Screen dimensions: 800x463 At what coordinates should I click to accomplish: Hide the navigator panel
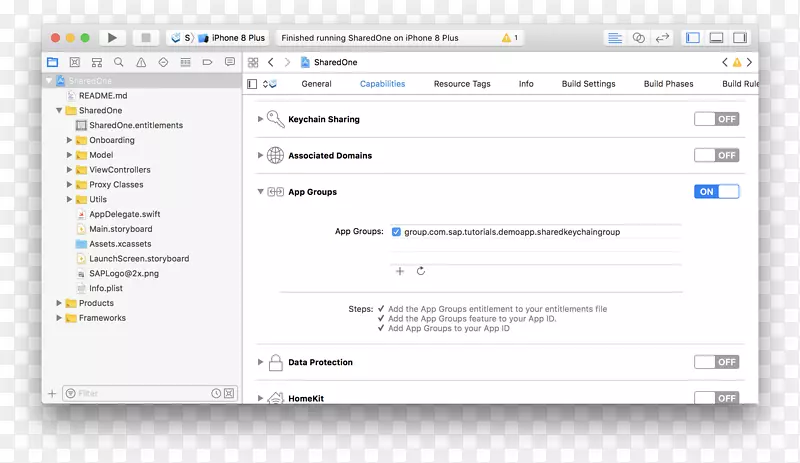point(692,38)
